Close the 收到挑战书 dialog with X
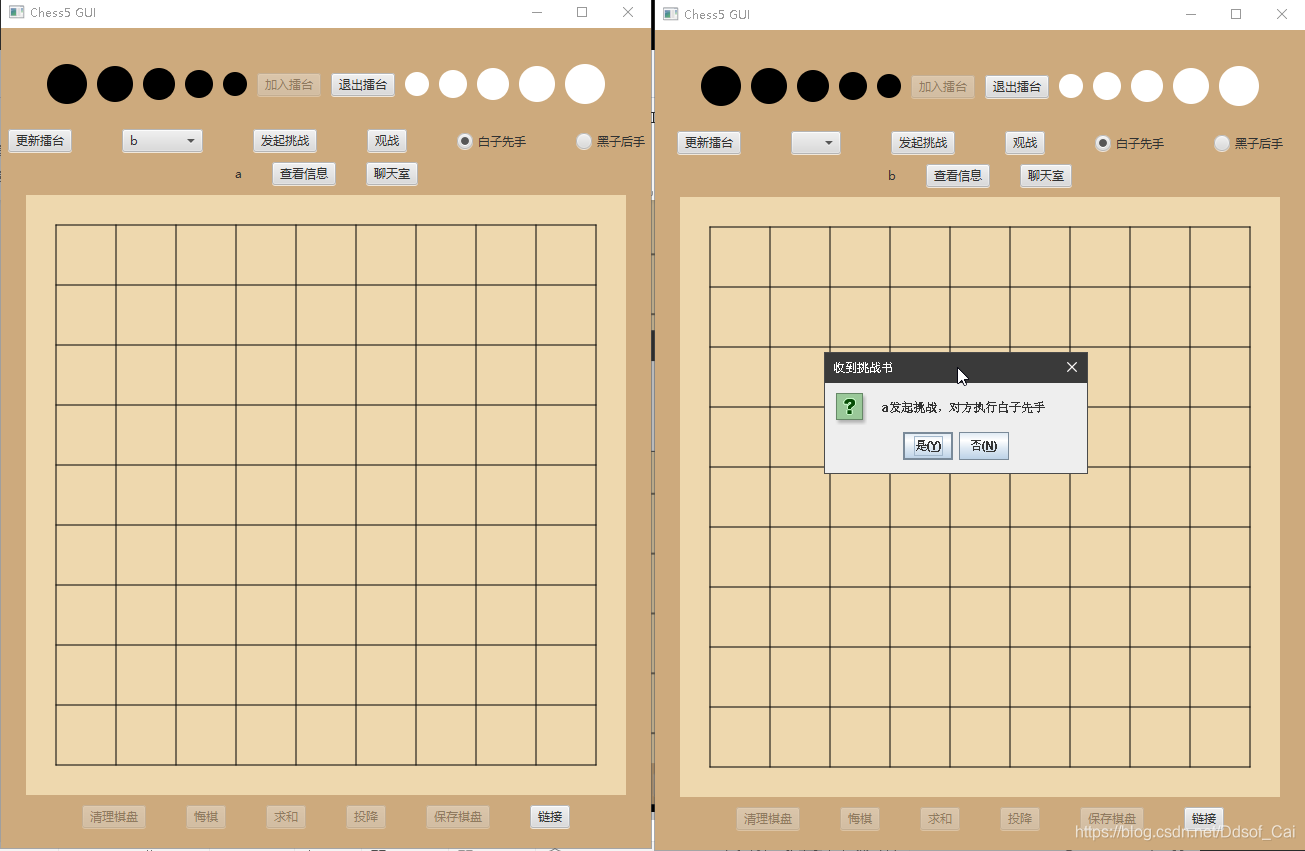1305x851 pixels. pos(1072,367)
